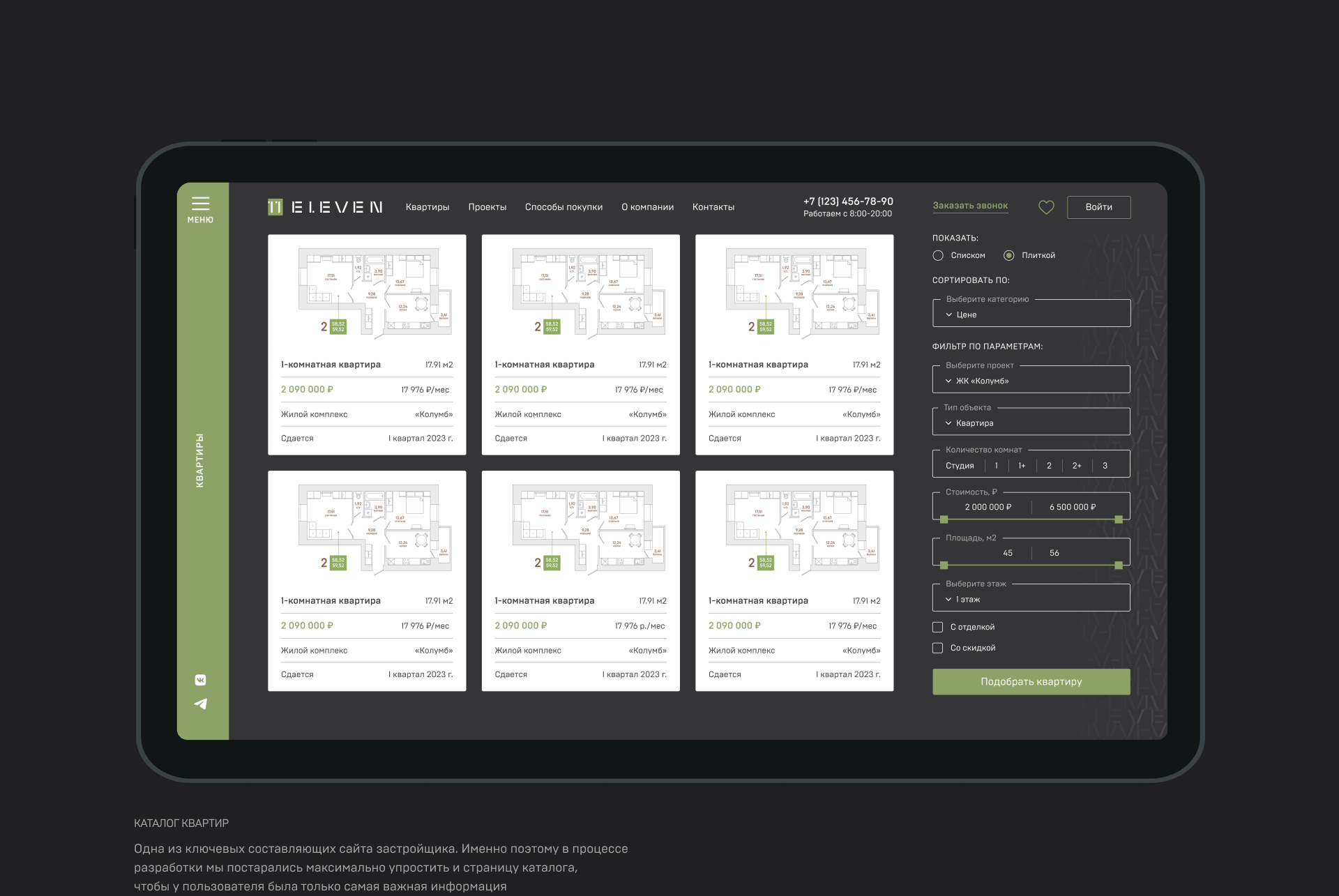The height and width of the screenshot is (896, 1339).
Task: Select the Плиткой radio button
Action: [x=1009, y=256]
